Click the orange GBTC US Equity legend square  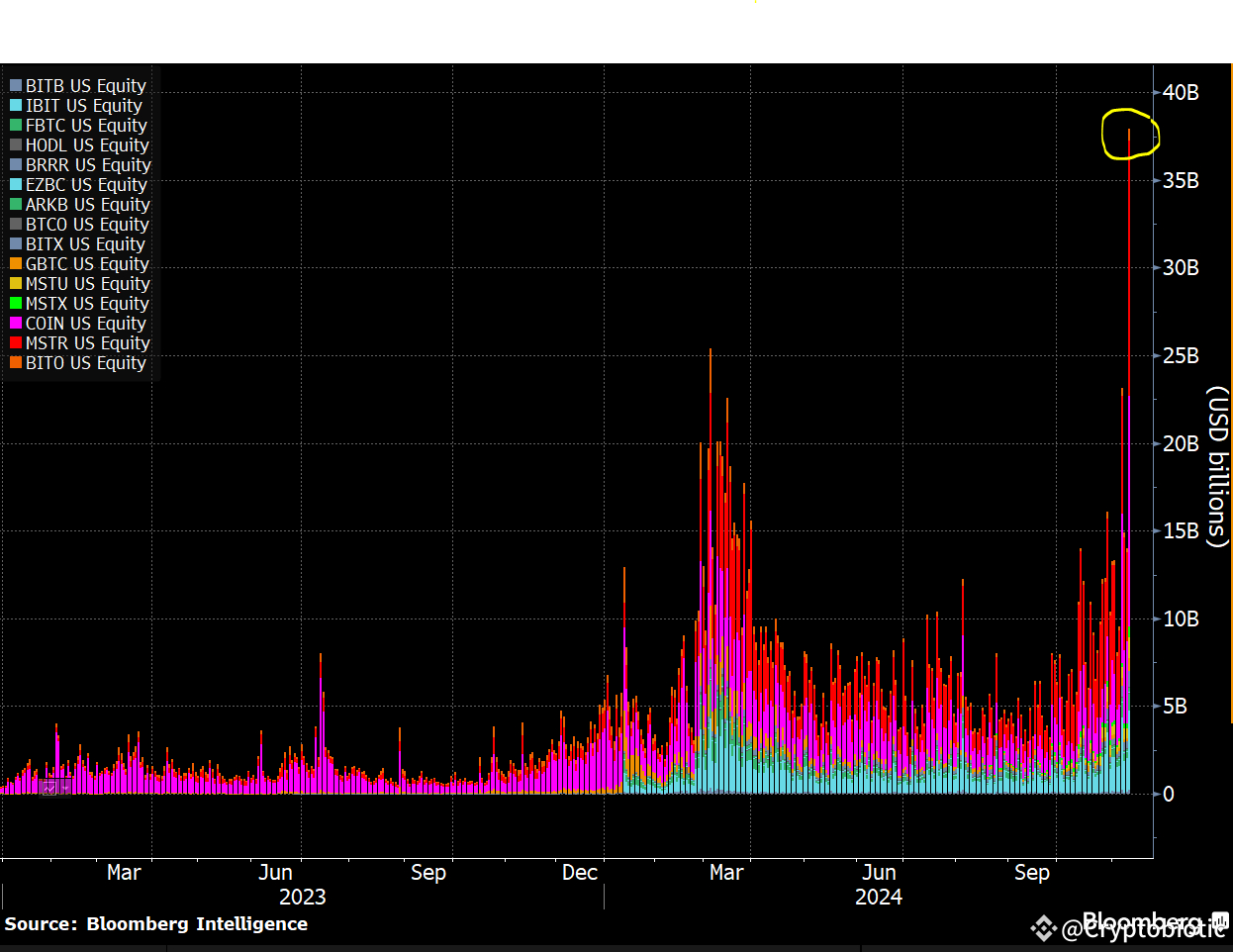coord(16,264)
